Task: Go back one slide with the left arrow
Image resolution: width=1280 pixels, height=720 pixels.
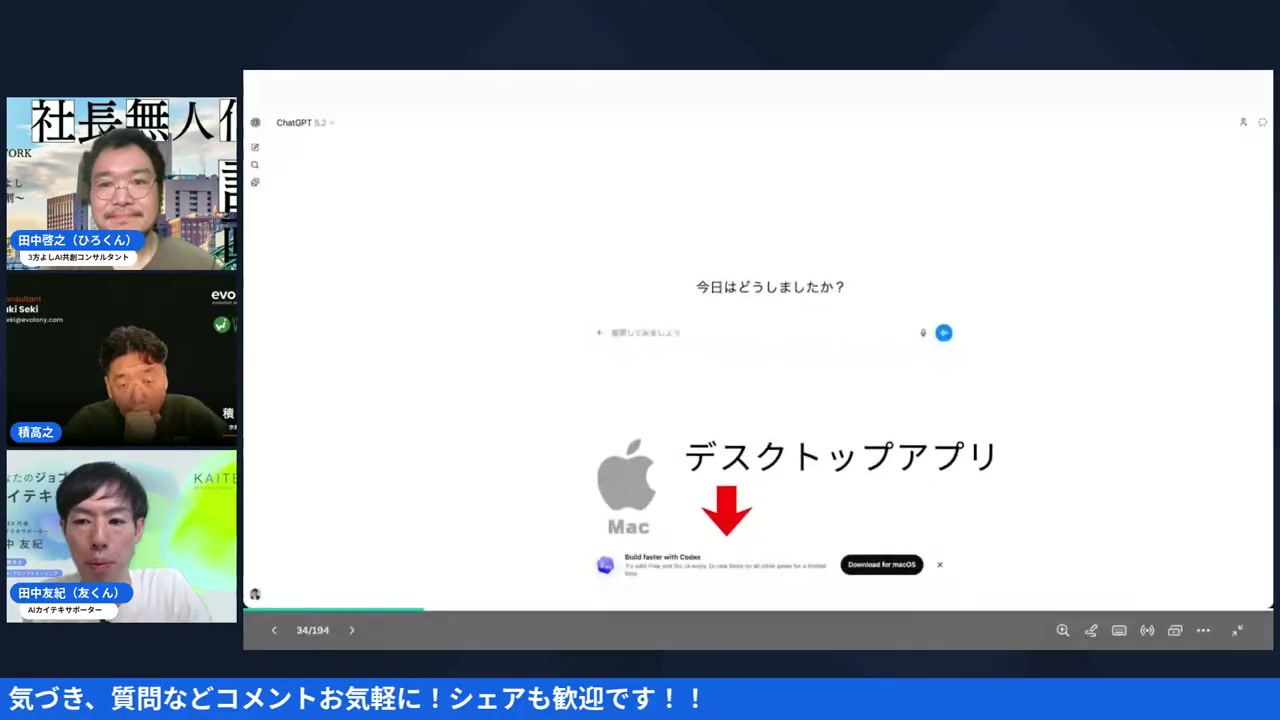Action: (x=274, y=630)
